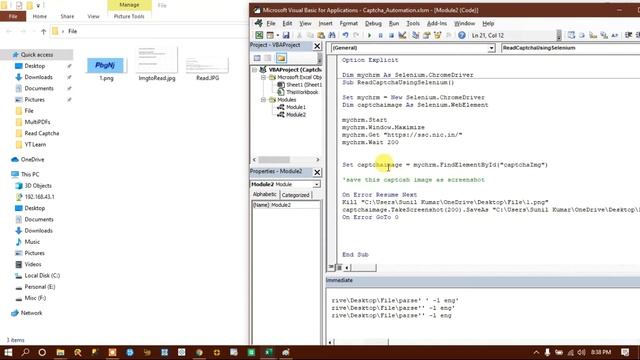
Task: Close the Project - VBAProject panel
Action: (x=317, y=46)
